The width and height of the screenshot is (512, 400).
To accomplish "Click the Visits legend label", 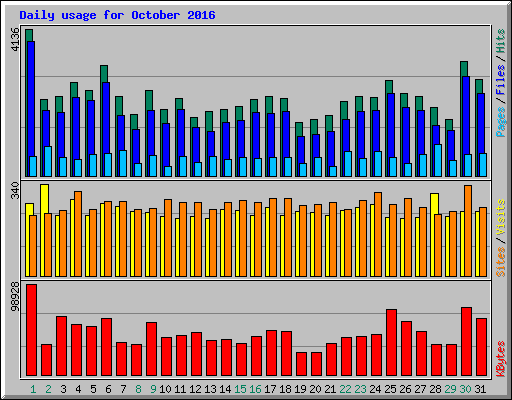I will (x=501, y=217).
